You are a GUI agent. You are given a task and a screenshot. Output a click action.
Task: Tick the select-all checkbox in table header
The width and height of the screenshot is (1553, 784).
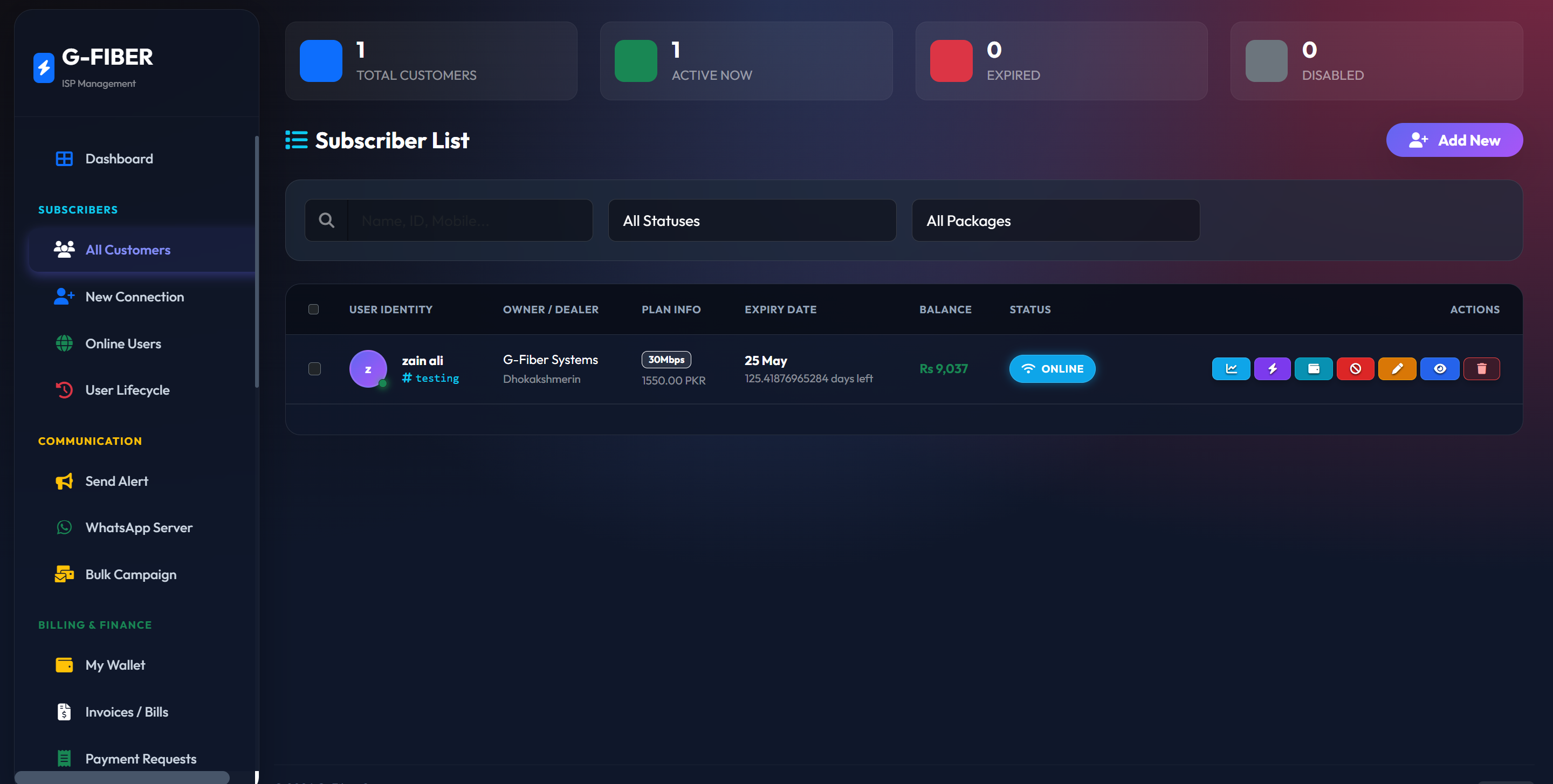(313, 309)
